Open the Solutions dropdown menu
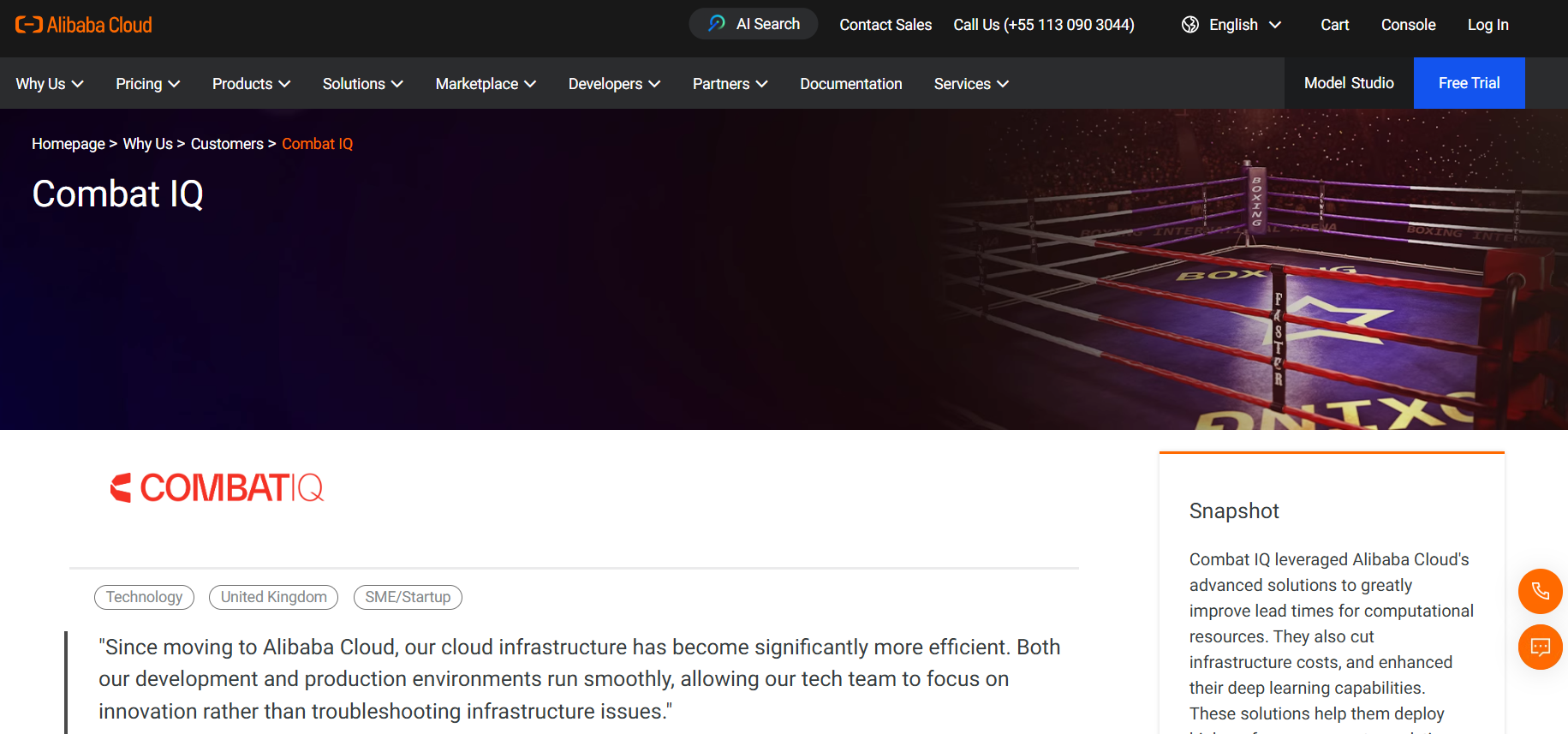Viewport: 1568px width, 734px height. (362, 84)
